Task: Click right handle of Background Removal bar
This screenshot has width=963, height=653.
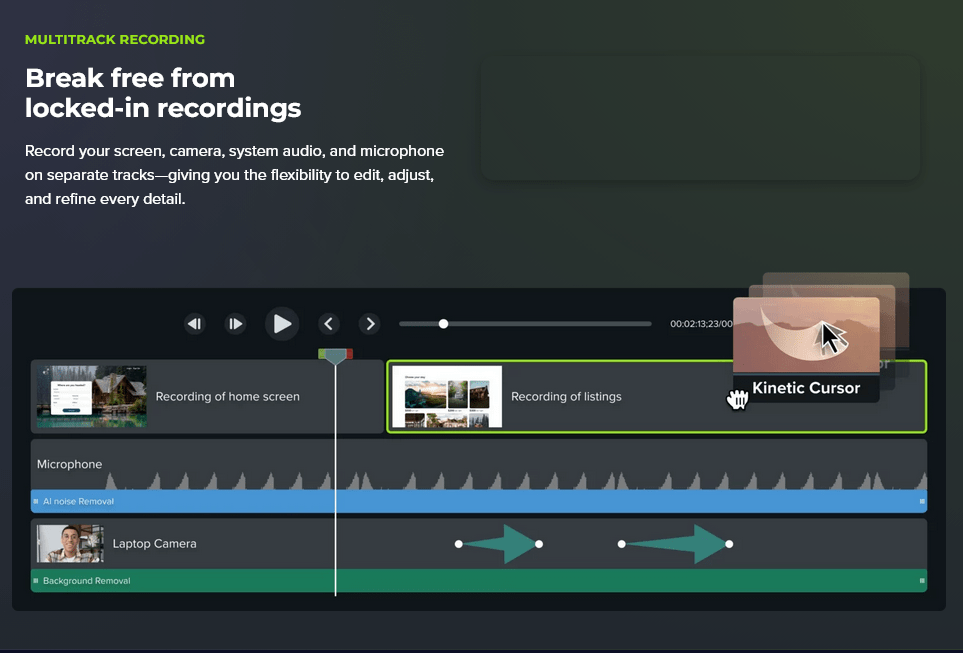Action: tap(922, 581)
